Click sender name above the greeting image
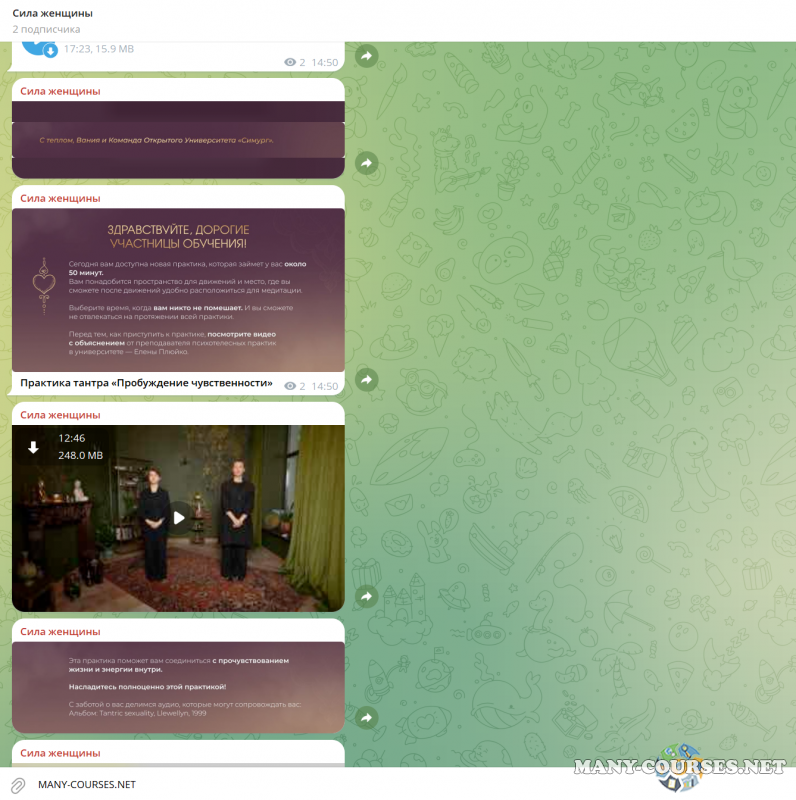The width and height of the screenshot is (796, 800). pos(60,198)
